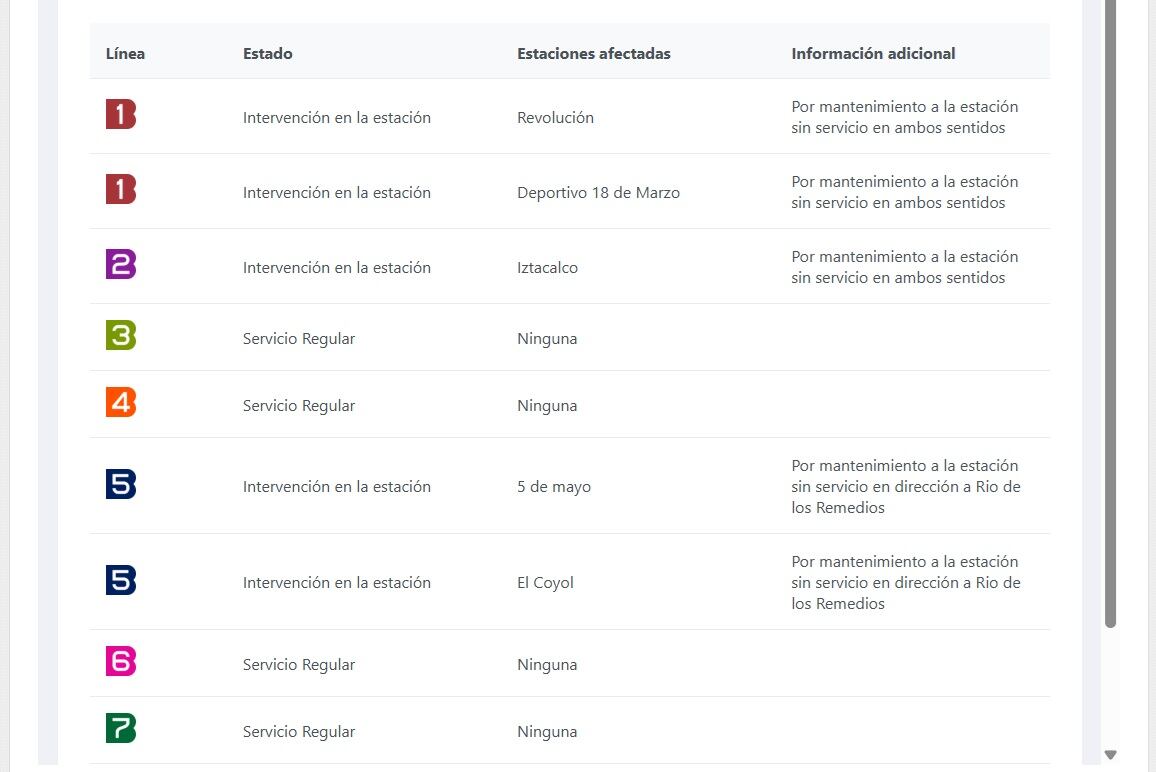Click the Estaciones afectadas column header
The width and height of the screenshot is (1156, 772).
(x=593, y=54)
